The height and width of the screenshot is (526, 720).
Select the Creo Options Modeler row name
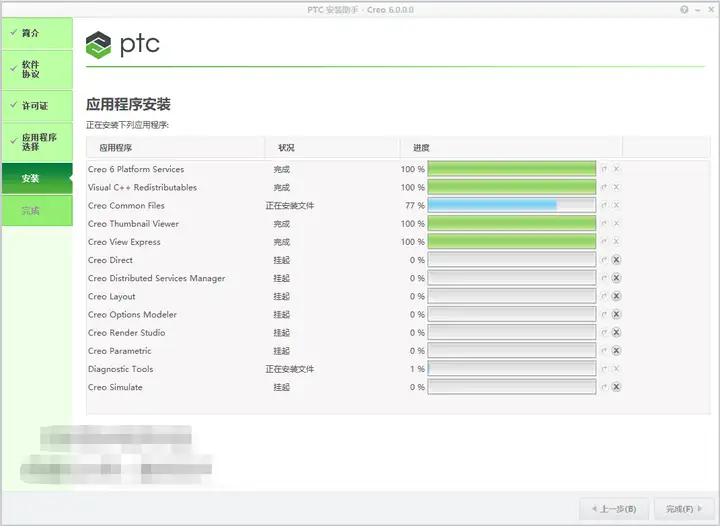pos(132,314)
